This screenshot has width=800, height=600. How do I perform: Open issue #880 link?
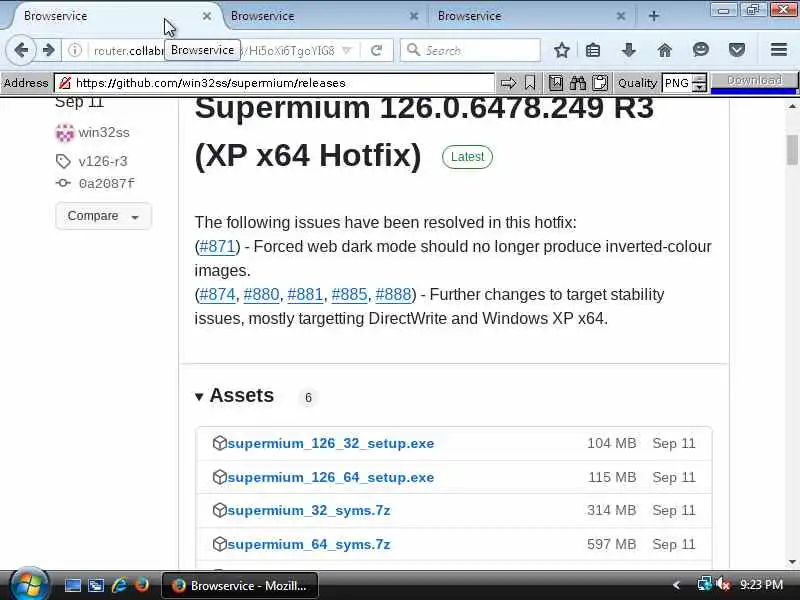[261, 294]
